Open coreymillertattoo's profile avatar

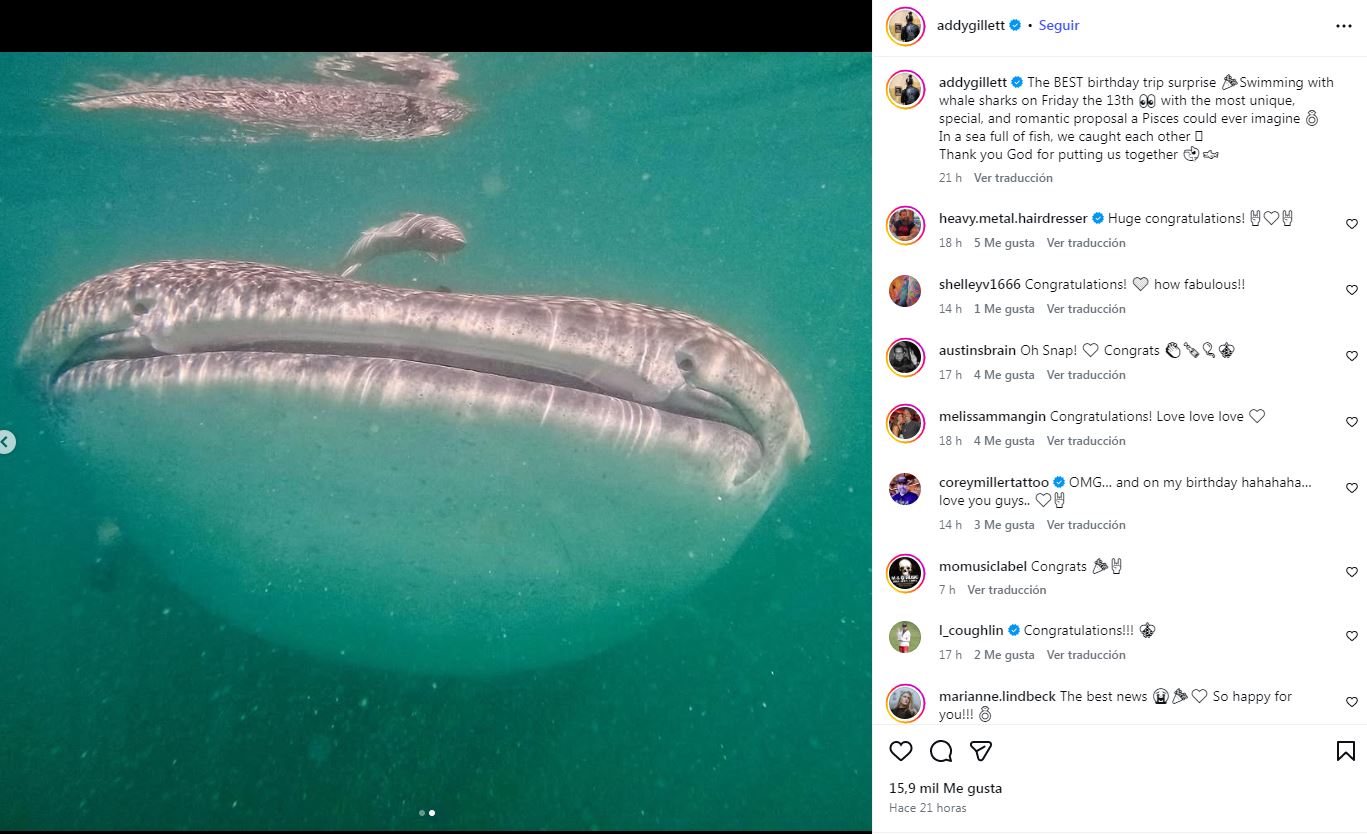[x=905, y=489]
